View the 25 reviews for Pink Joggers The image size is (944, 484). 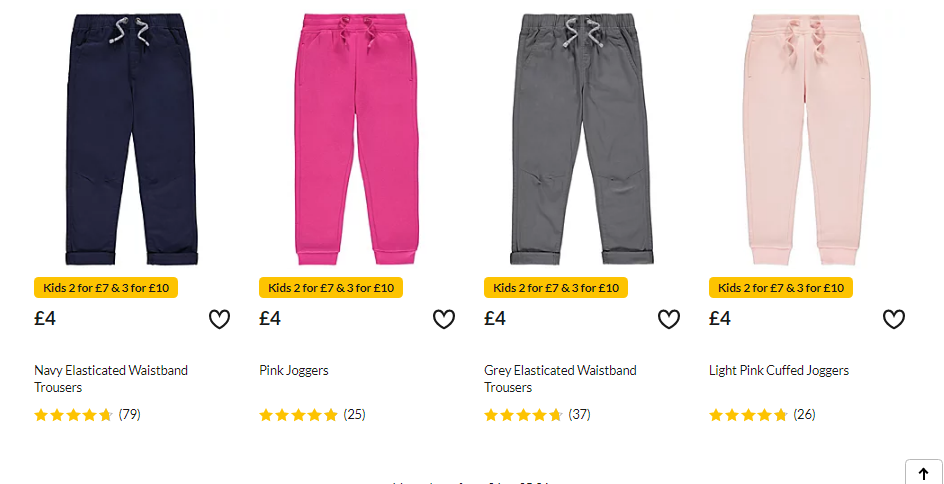(312, 415)
